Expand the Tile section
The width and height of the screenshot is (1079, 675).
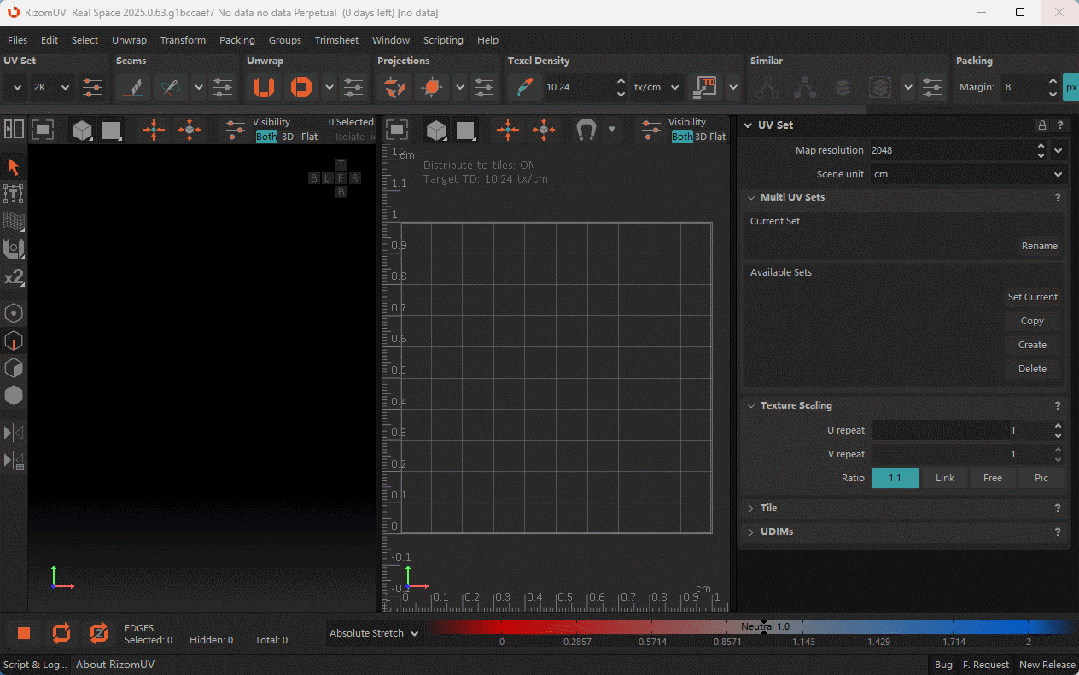(x=751, y=508)
